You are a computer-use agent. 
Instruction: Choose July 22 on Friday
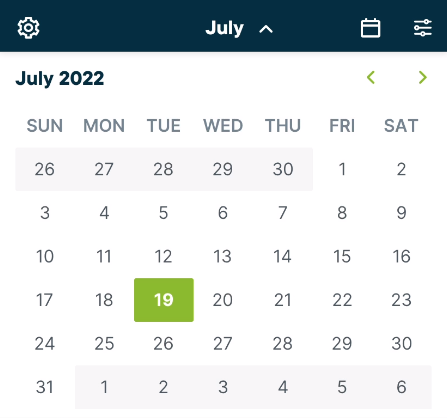[x=342, y=300]
